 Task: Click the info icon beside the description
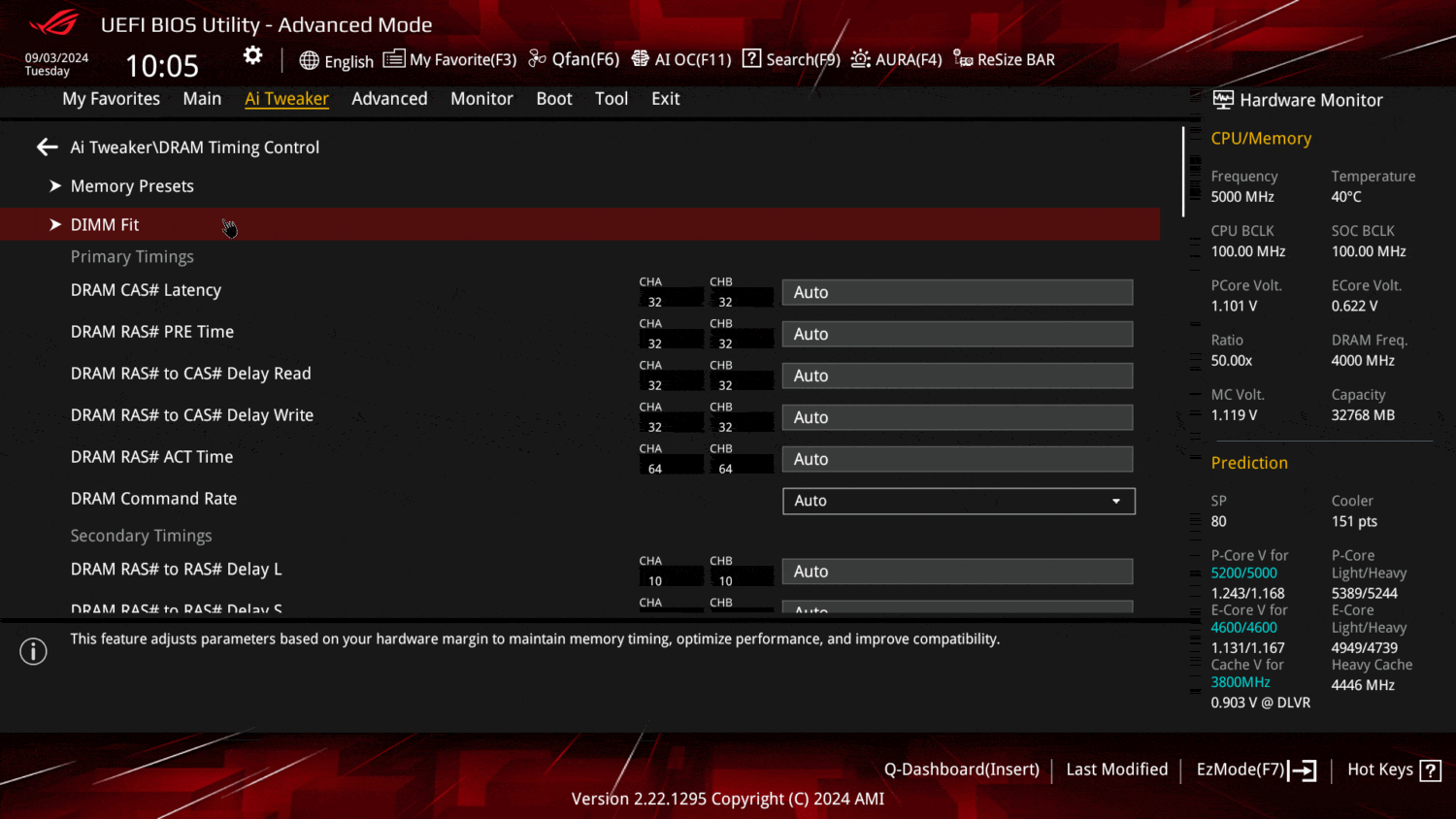click(33, 651)
